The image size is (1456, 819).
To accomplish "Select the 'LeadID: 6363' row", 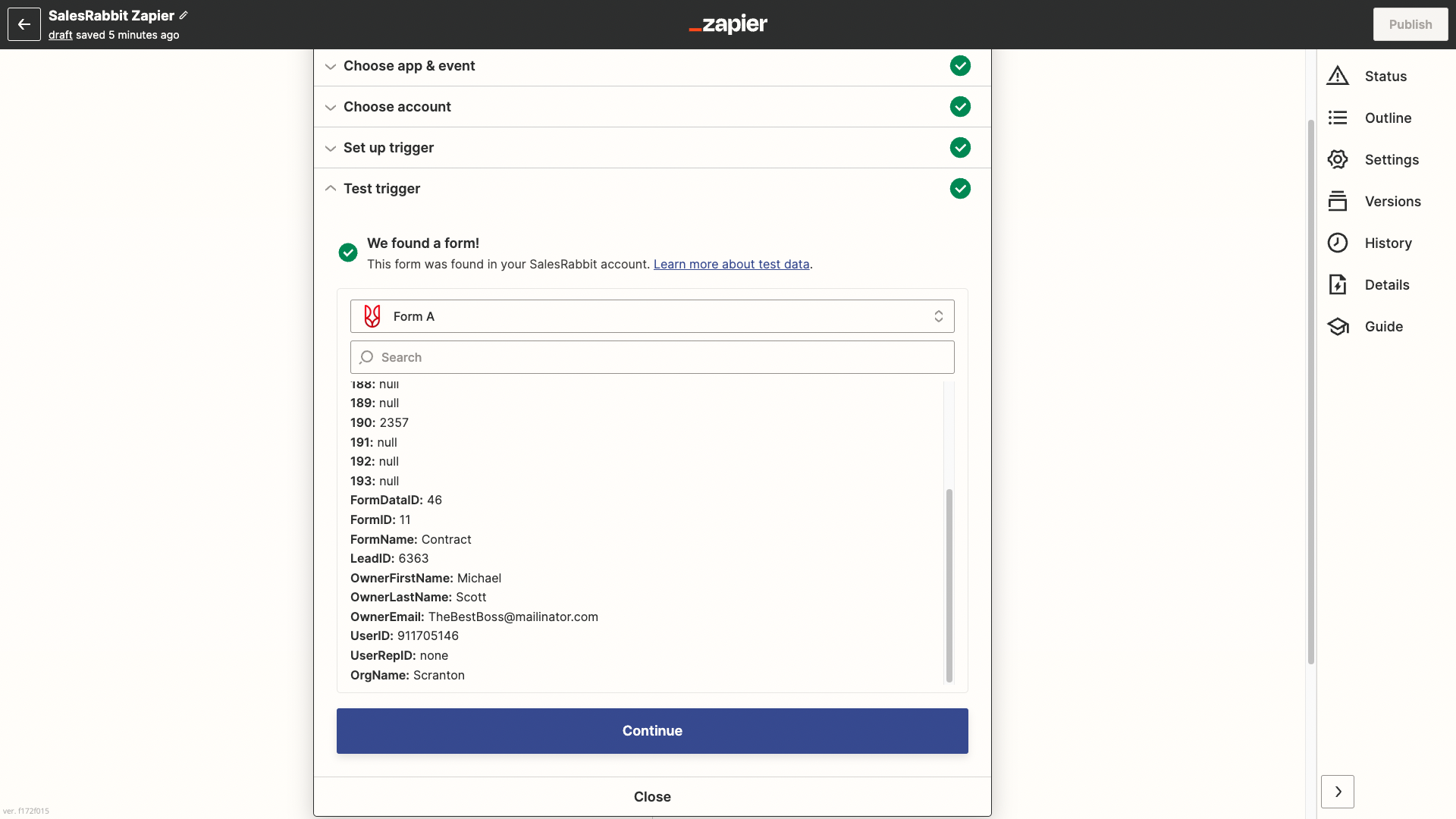I will [389, 558].
